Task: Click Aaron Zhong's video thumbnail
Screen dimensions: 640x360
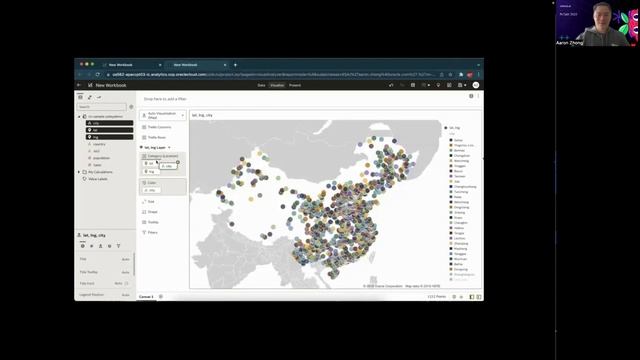Action: (597, 23)
